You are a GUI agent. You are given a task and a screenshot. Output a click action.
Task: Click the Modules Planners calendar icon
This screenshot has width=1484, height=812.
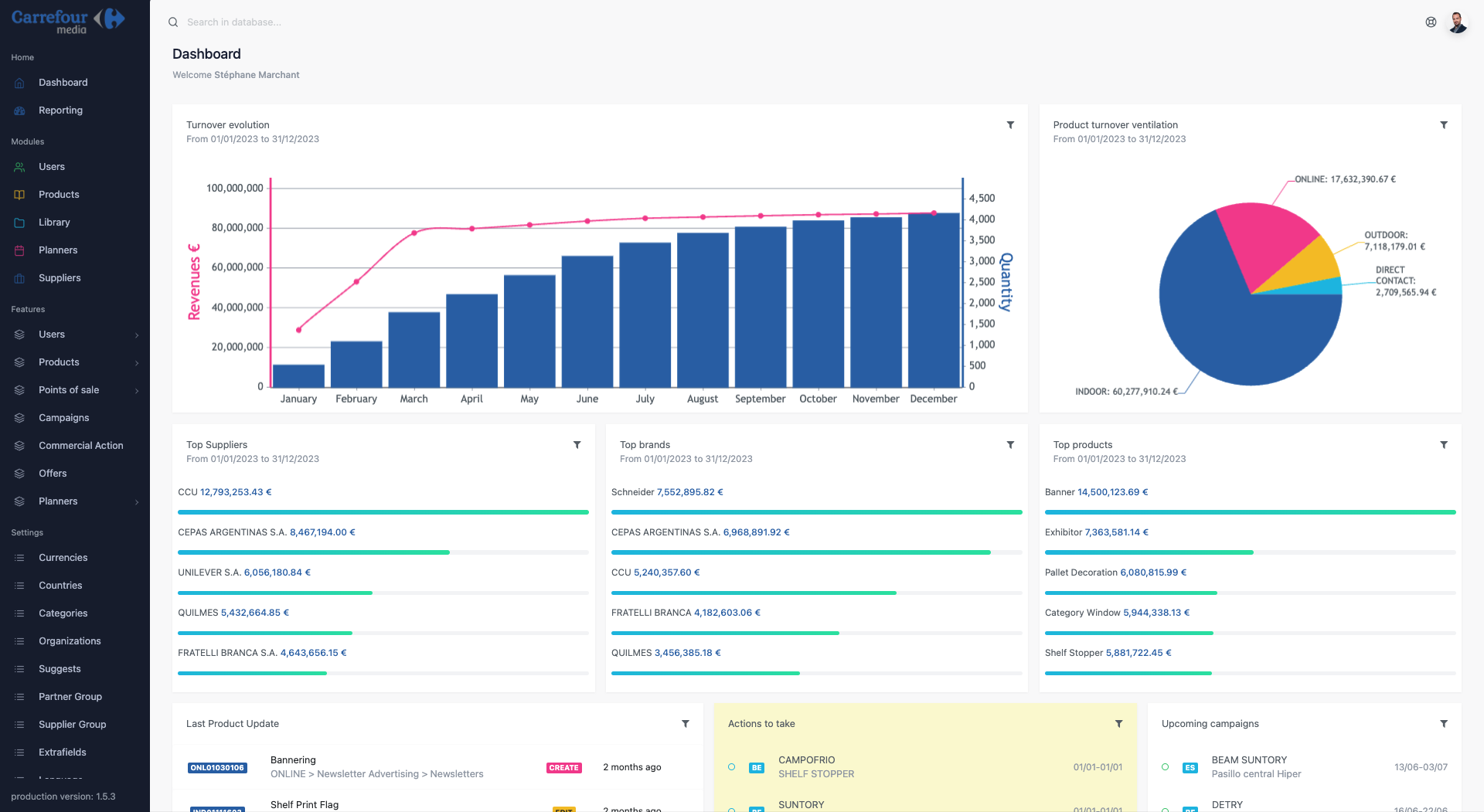(x=20, y=250)
